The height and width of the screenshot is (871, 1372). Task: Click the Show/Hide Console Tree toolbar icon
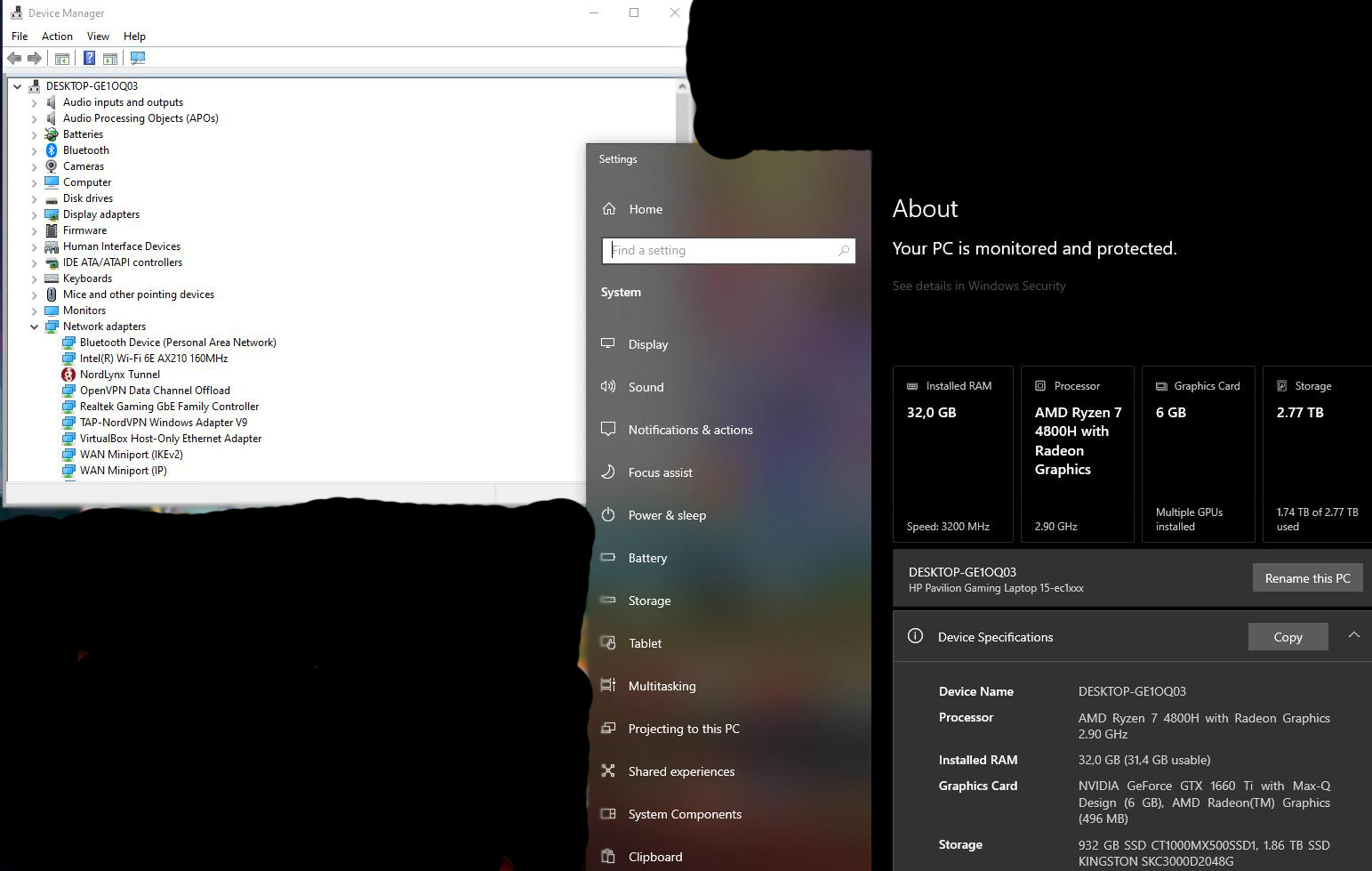(62, 59)
